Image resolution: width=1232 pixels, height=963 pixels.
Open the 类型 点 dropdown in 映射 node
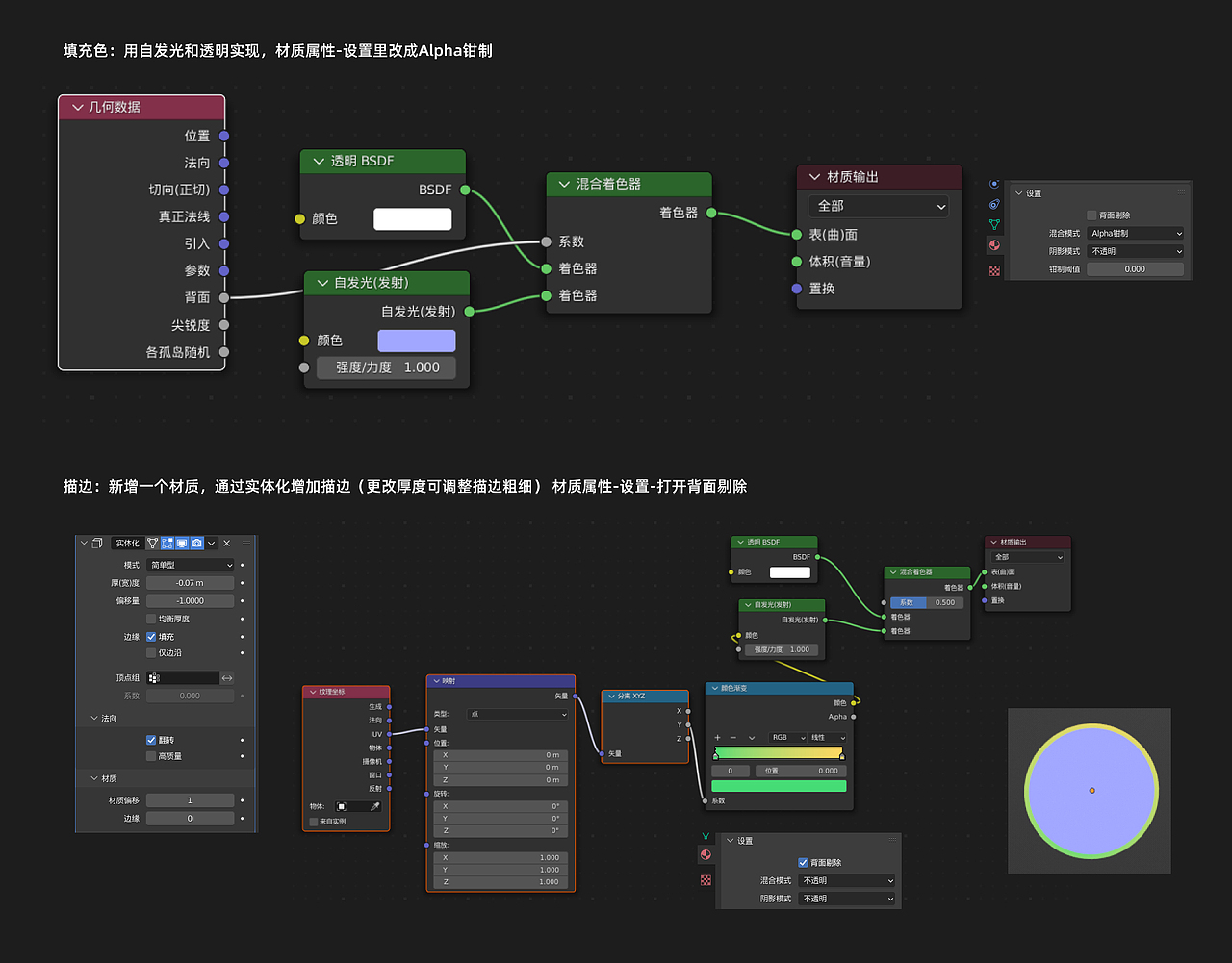[518, 714]
